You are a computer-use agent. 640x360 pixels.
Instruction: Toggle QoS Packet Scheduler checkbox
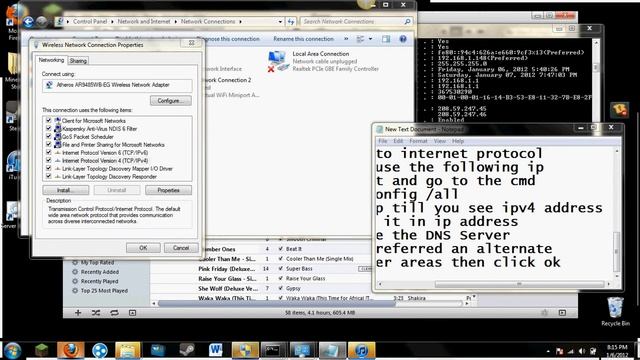[x=49, y=136]
